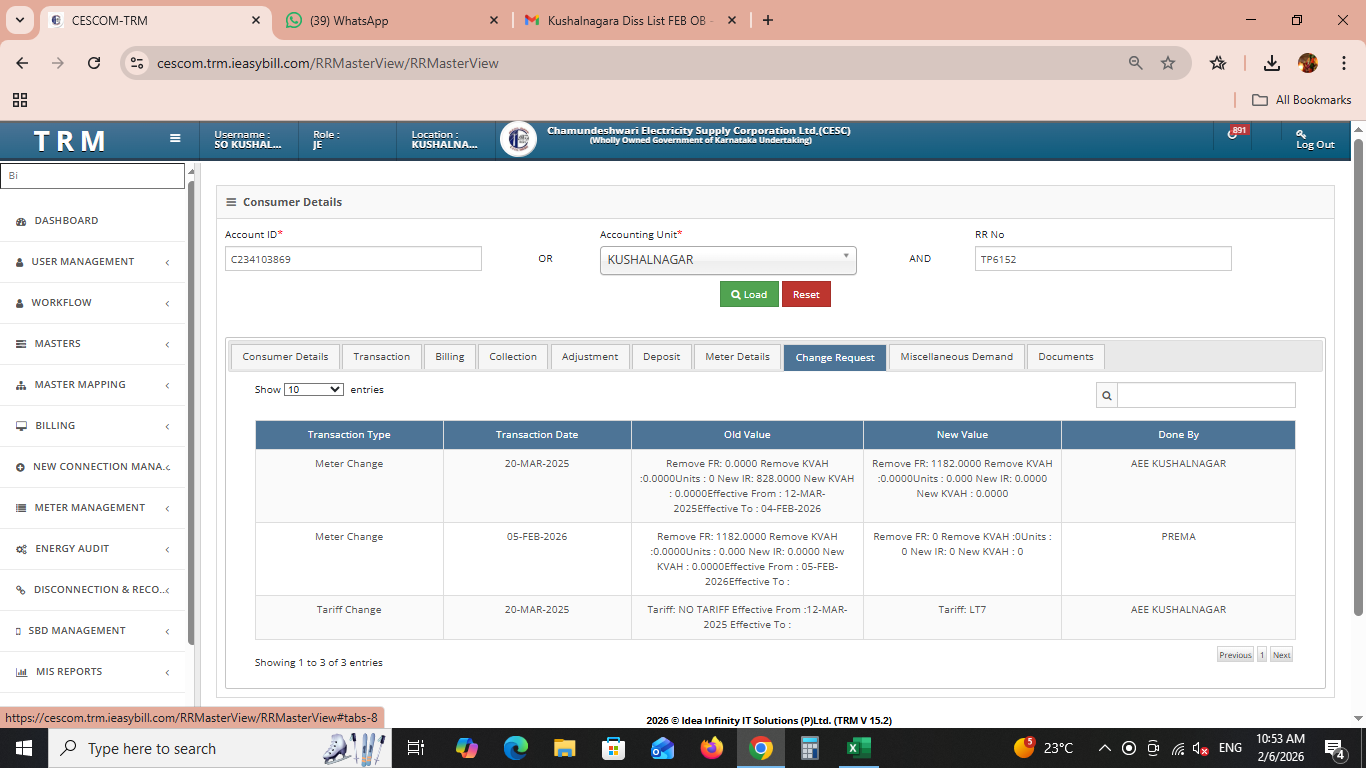Open the Deposit tab
The image size is (1366, 768).
point(661,357)
